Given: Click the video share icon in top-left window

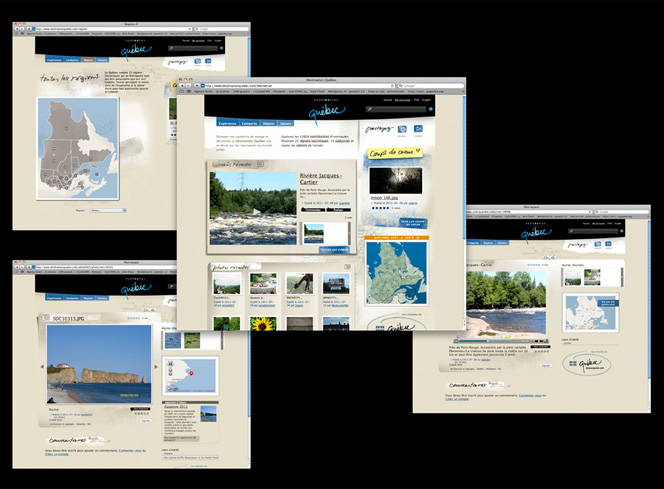Looking at the screenshot, I should coord(208,62).
